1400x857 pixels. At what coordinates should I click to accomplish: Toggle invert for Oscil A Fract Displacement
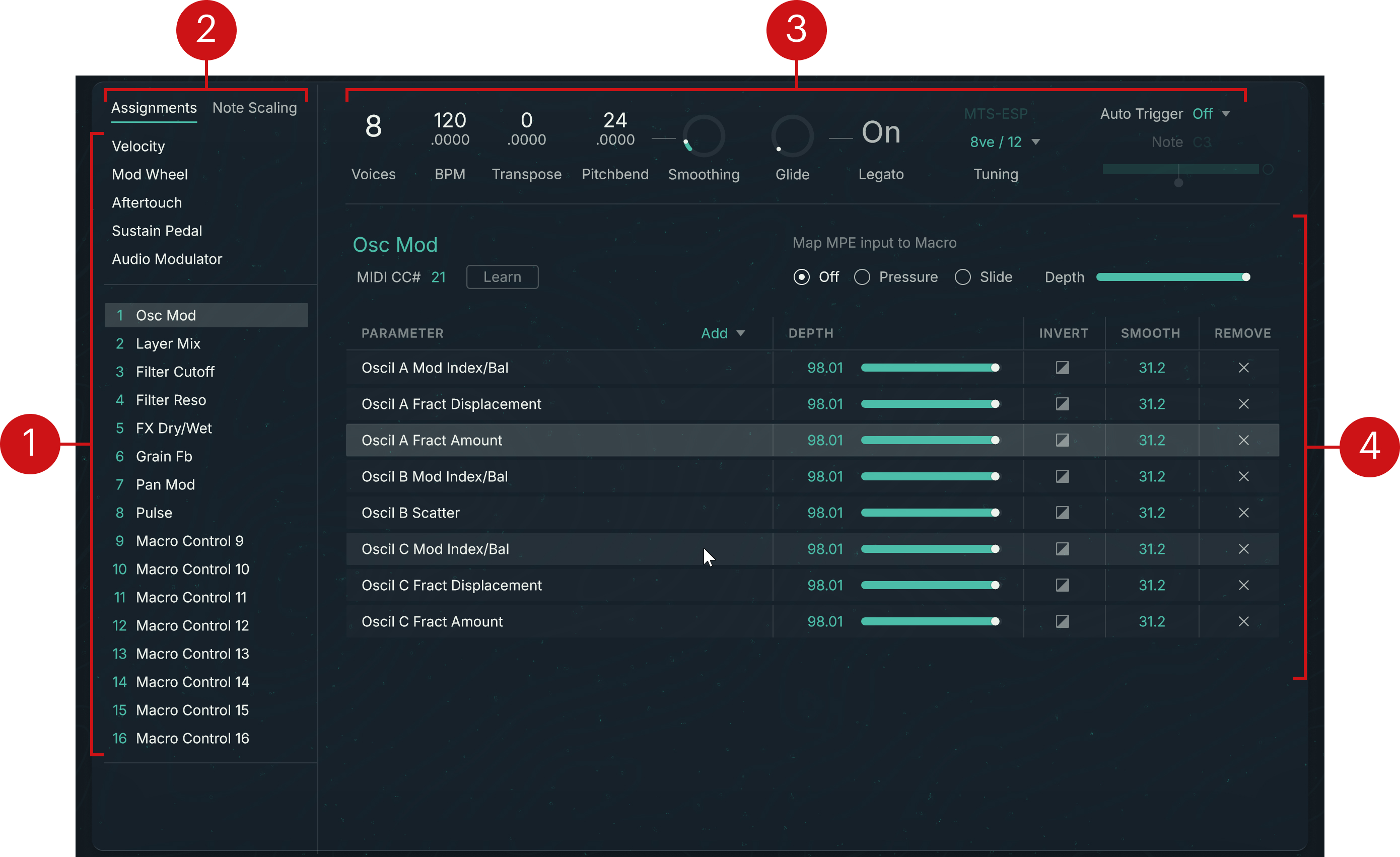(x=1062, y=404)
